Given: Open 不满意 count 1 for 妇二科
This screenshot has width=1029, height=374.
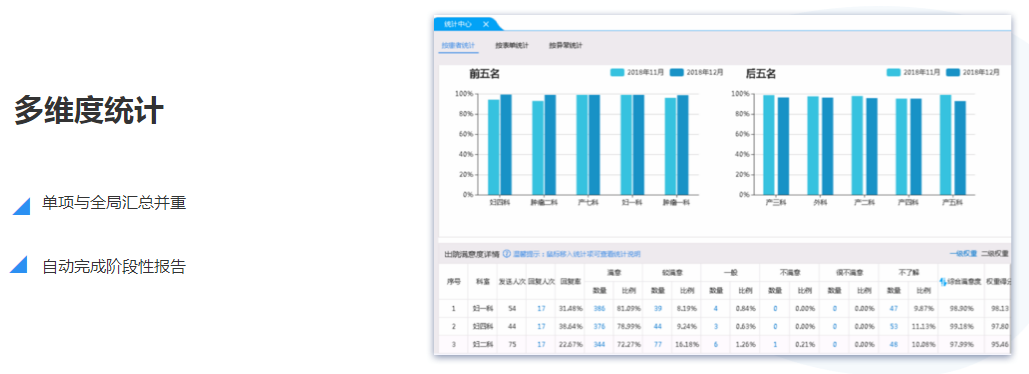Looking at the screenshot, I should click(x=775, y=344).
